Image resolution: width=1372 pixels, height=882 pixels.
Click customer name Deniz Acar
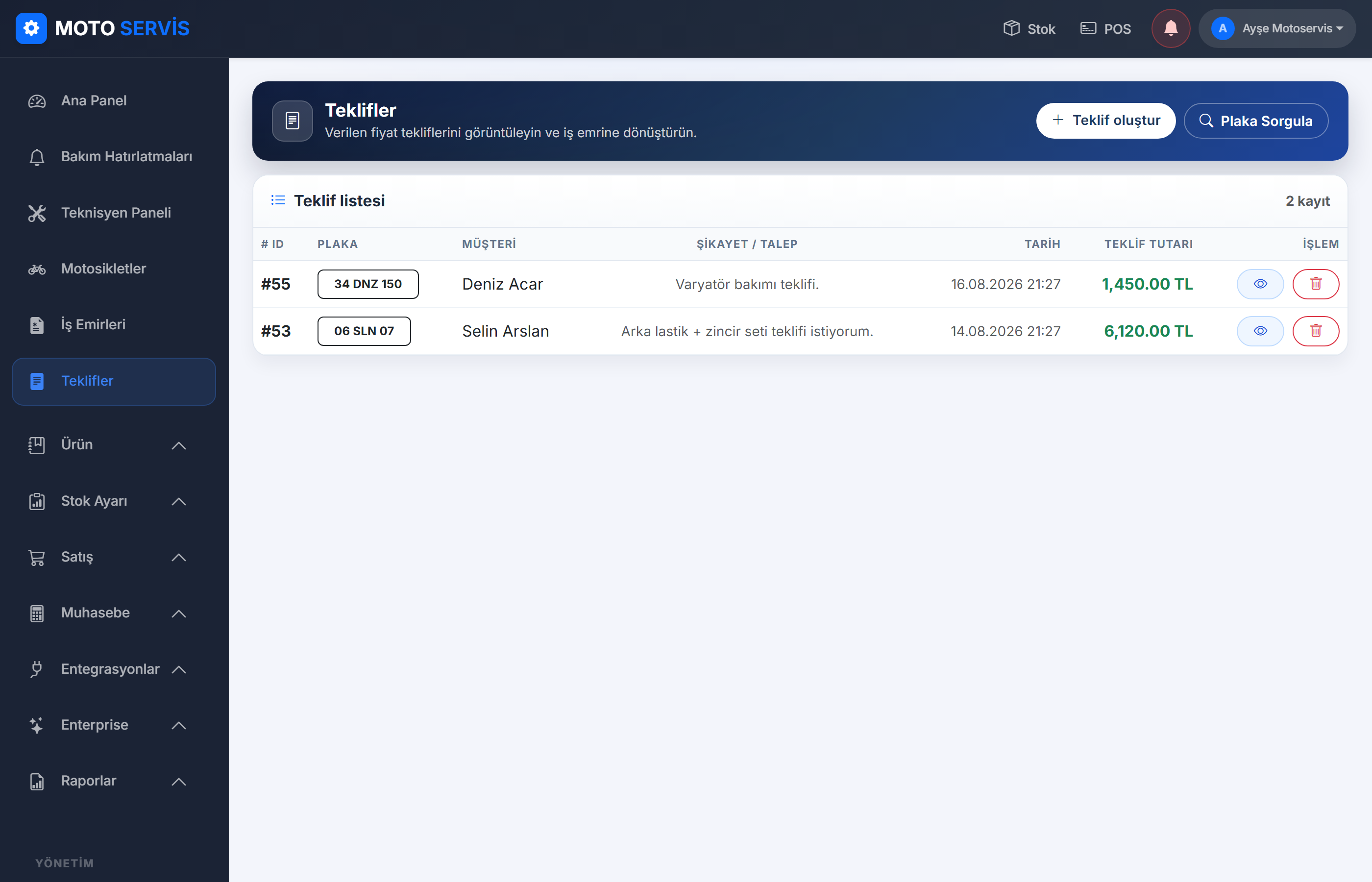click(502, 284)
